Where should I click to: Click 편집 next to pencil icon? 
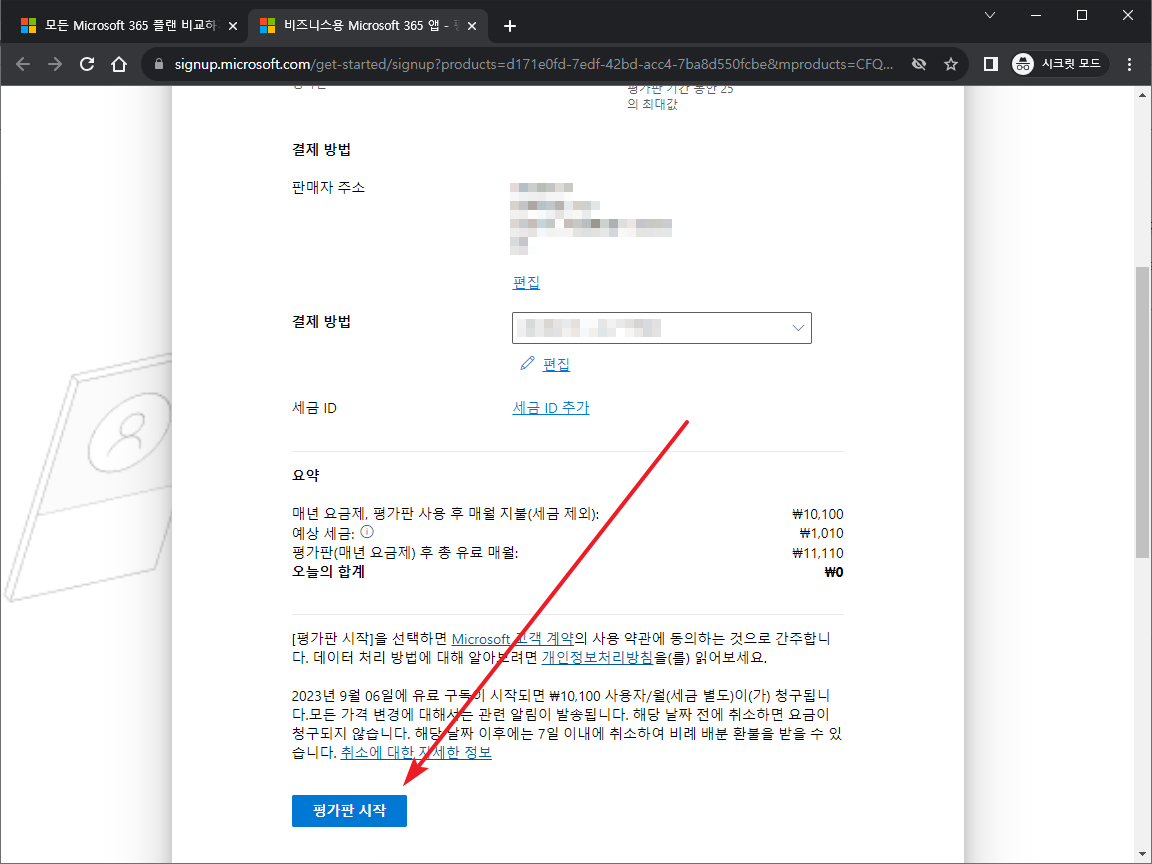tap(556, 364)
